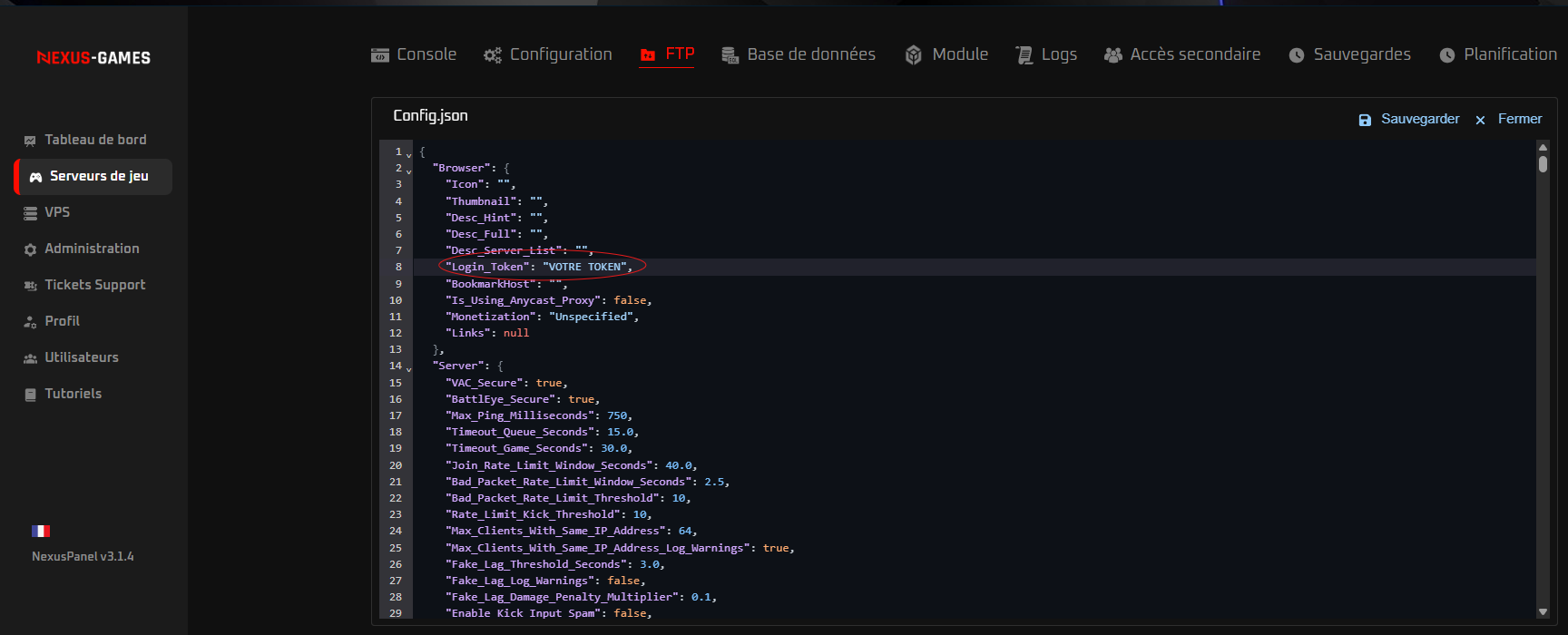Click the Nexus-Games logo
The image size is (1568, 635).
[x=93, y=57]
